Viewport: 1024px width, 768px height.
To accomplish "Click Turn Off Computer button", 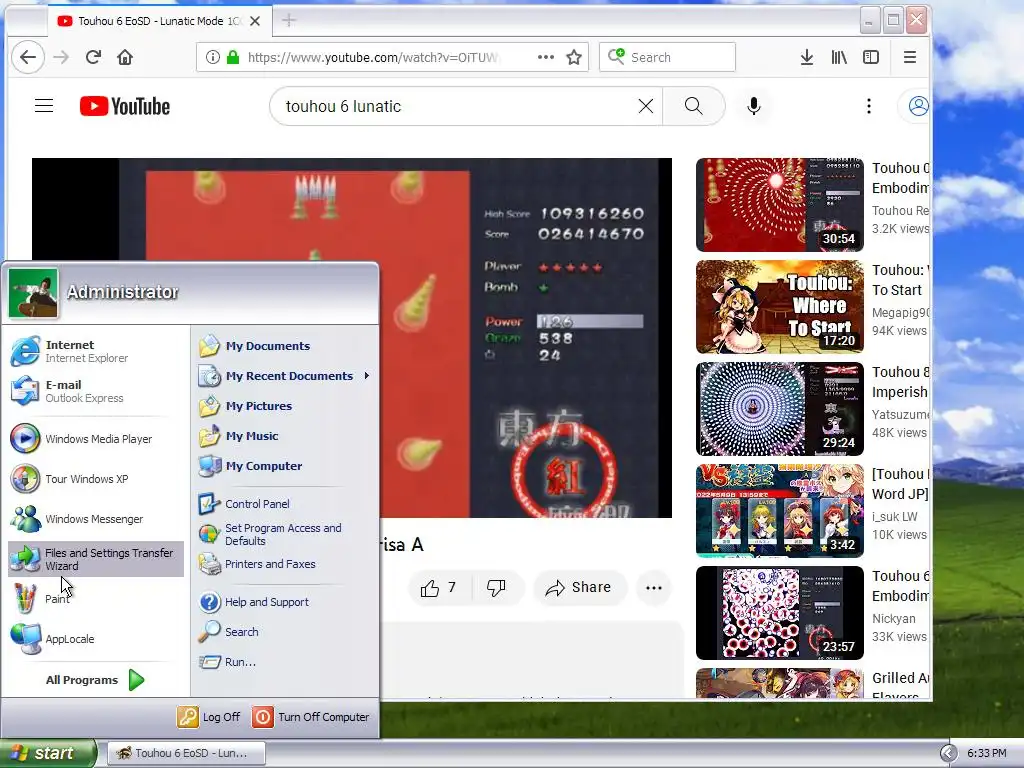I will pyautogui.click(x=311, y=717).
